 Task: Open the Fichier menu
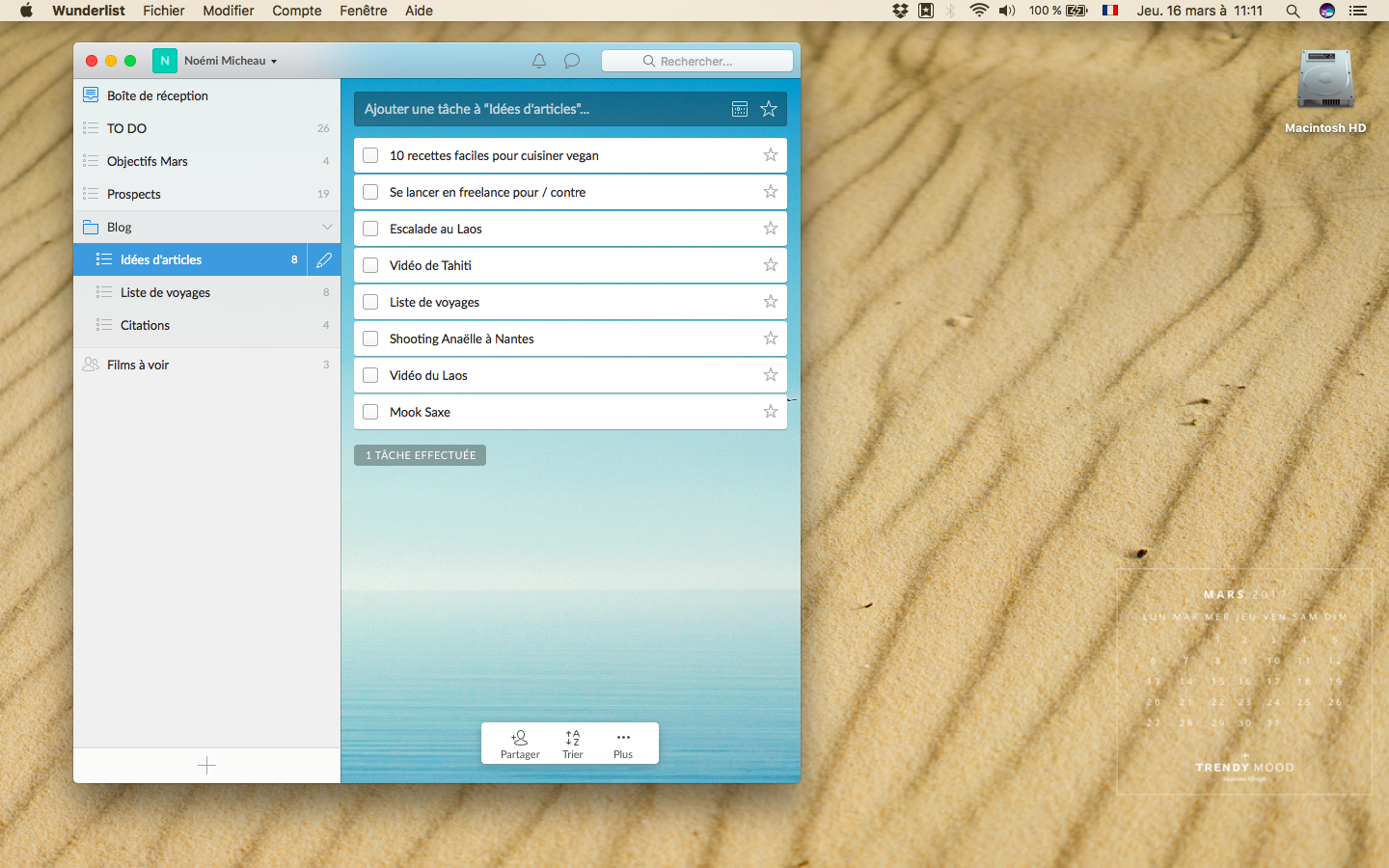point(163,11)
